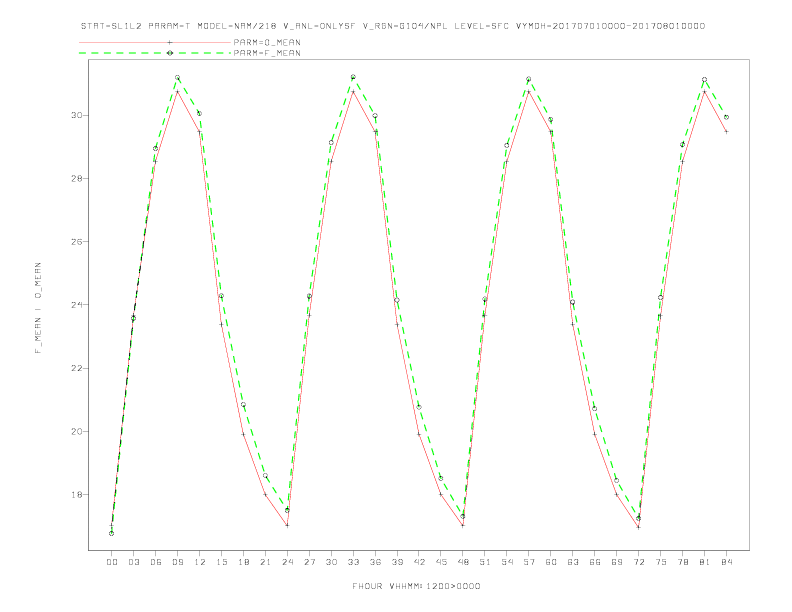Click the x-axis tick label 09
Viewport: 792px width, 612px height.
(177, 562)
